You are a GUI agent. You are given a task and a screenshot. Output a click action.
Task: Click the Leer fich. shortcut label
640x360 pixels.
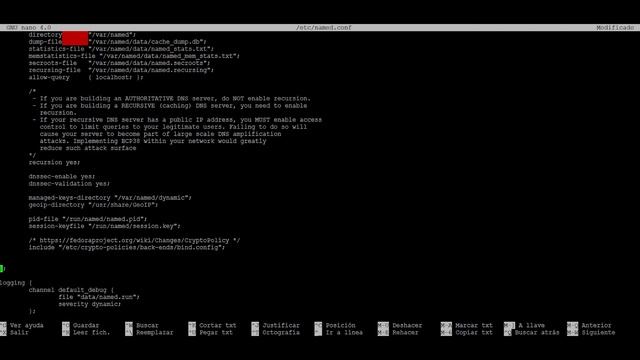[91, 333]
